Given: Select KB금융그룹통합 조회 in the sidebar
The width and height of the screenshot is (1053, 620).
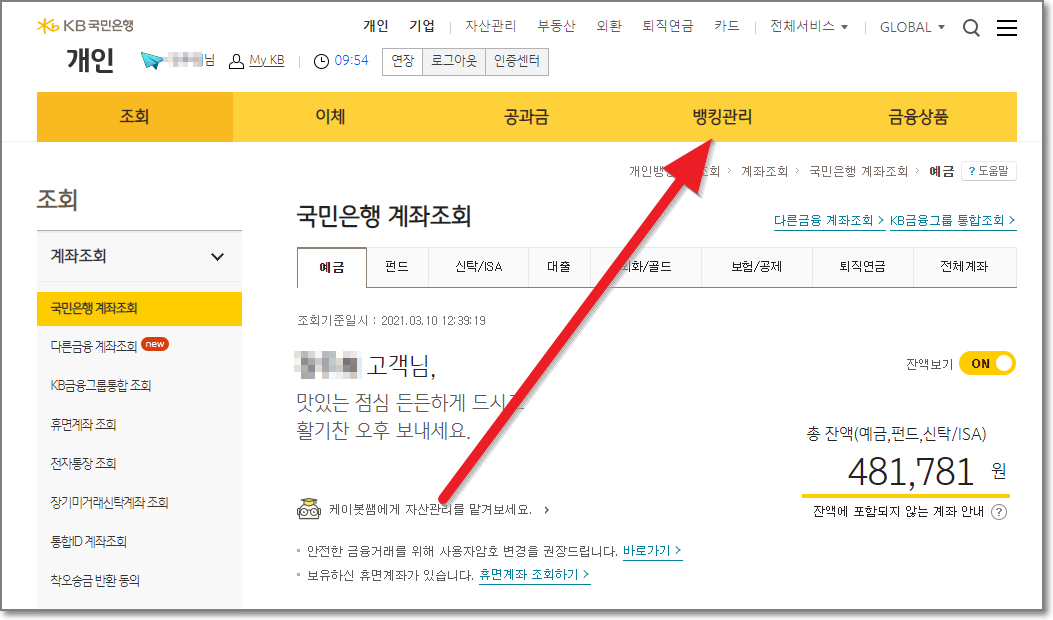Looking at the screenshot, I should point(101,386).
